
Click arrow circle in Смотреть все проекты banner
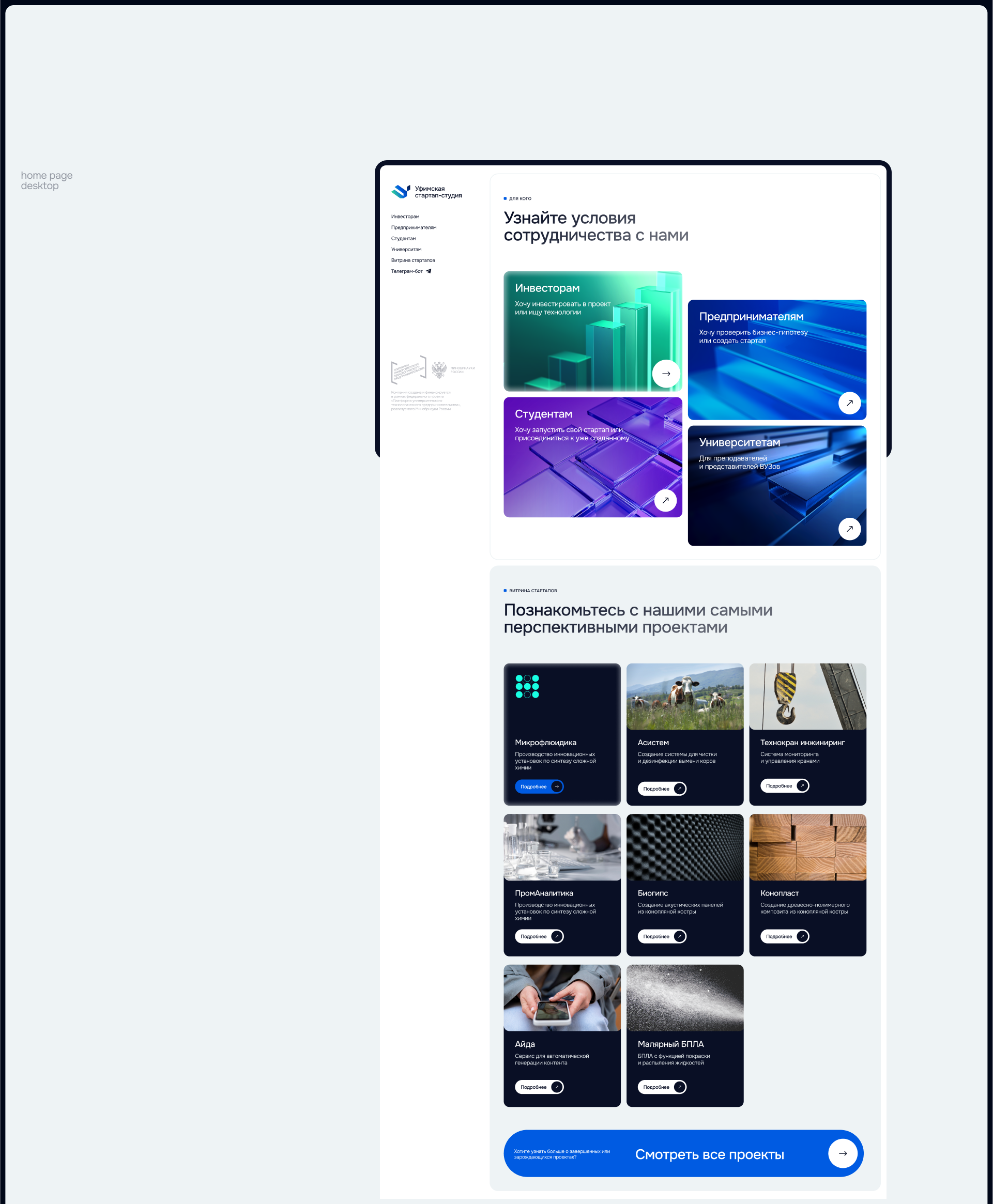(842, 1153)
